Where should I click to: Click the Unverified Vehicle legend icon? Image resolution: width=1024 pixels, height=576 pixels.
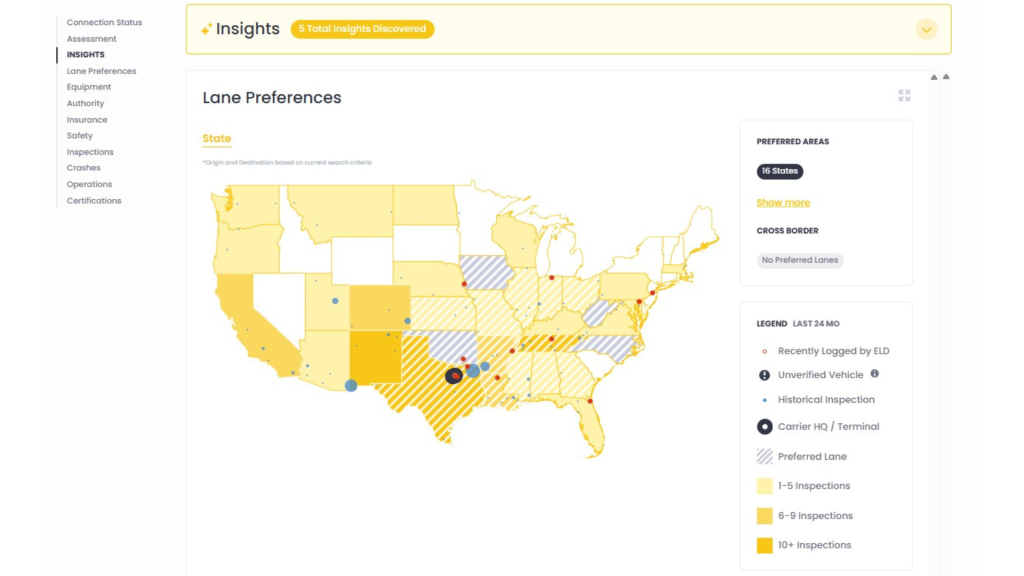tap(764, 375)
